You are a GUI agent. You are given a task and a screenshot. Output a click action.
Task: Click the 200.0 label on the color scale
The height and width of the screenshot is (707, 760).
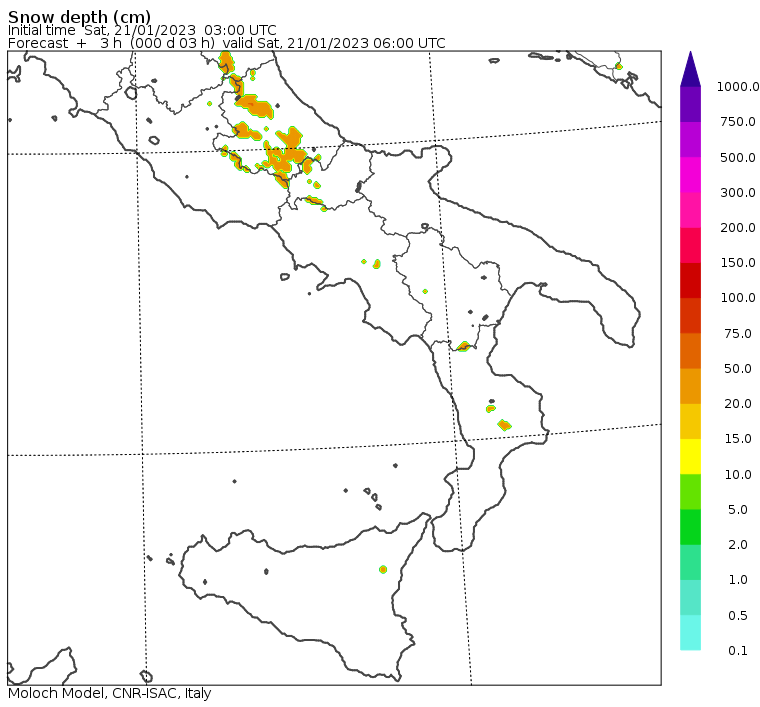[738, 227]
